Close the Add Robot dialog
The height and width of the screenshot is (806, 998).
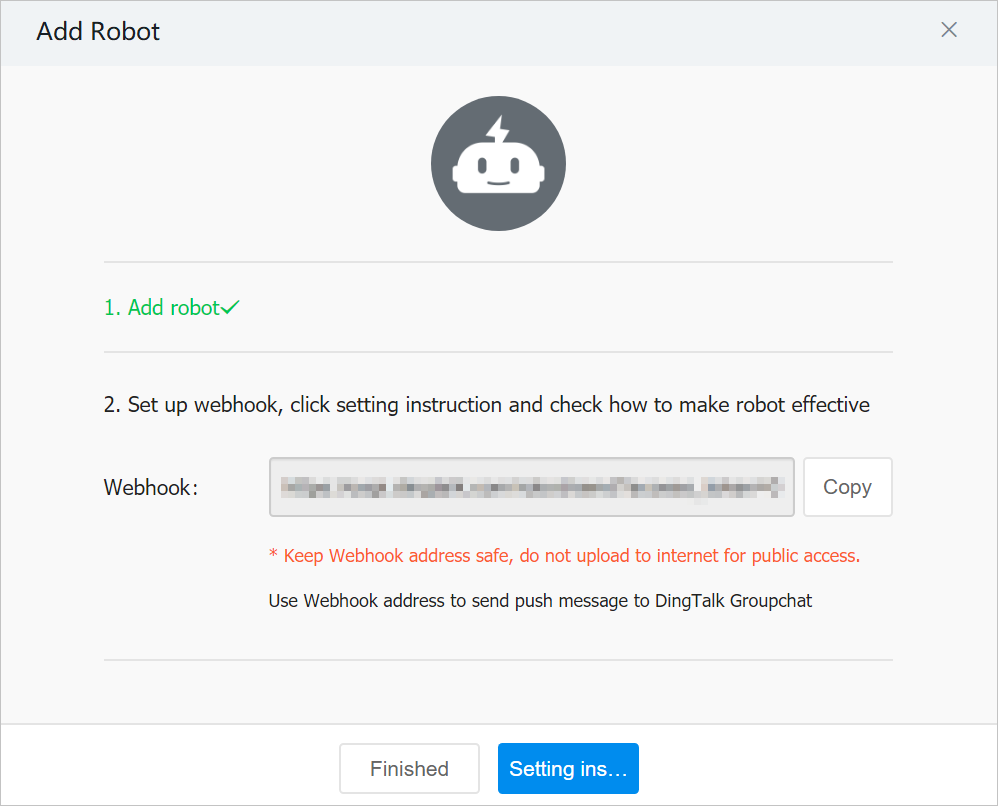click(949, 30)
